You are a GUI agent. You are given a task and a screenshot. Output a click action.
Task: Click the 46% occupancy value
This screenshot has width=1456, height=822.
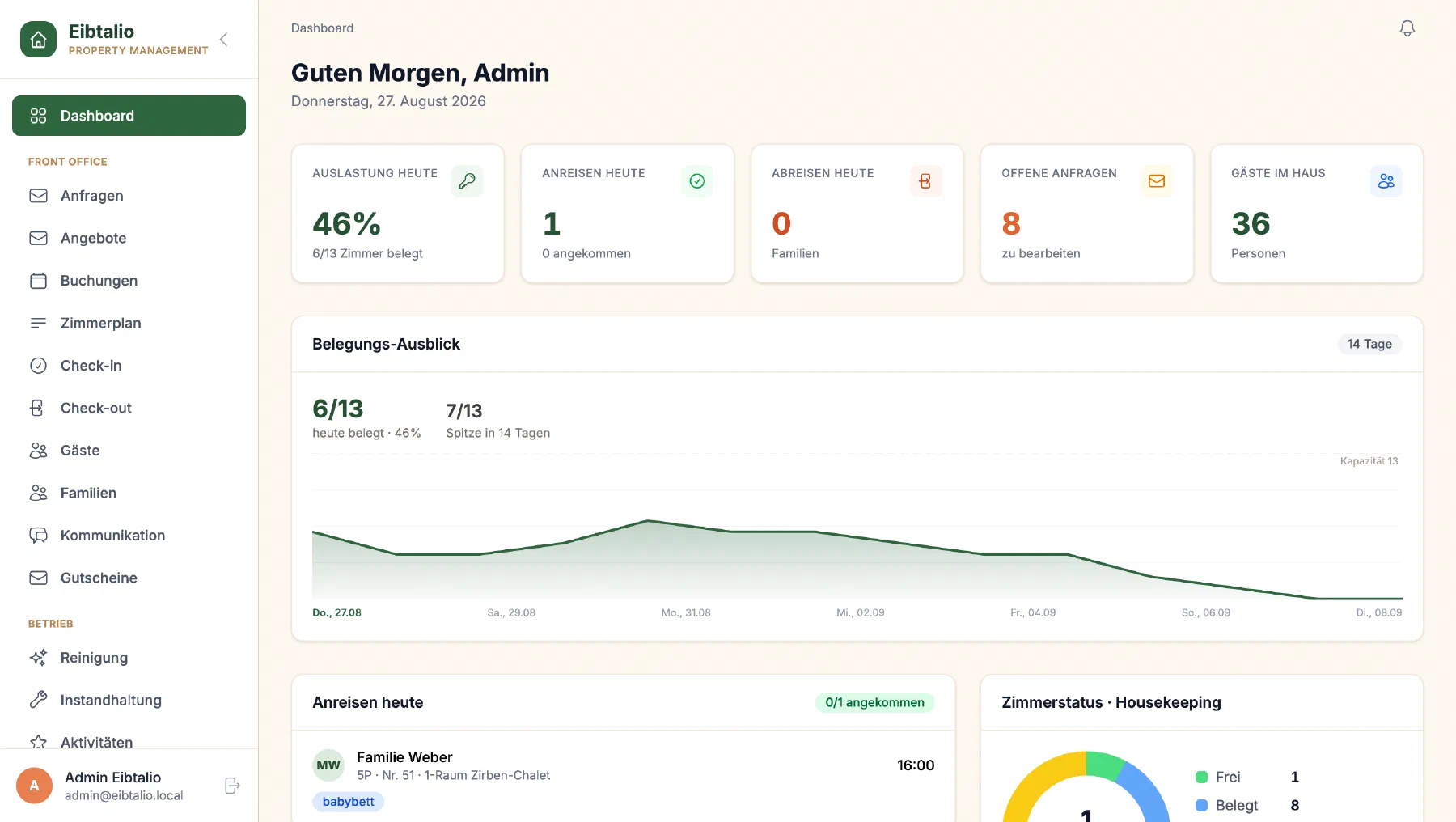pyautogui.click(x=346, y=223)
